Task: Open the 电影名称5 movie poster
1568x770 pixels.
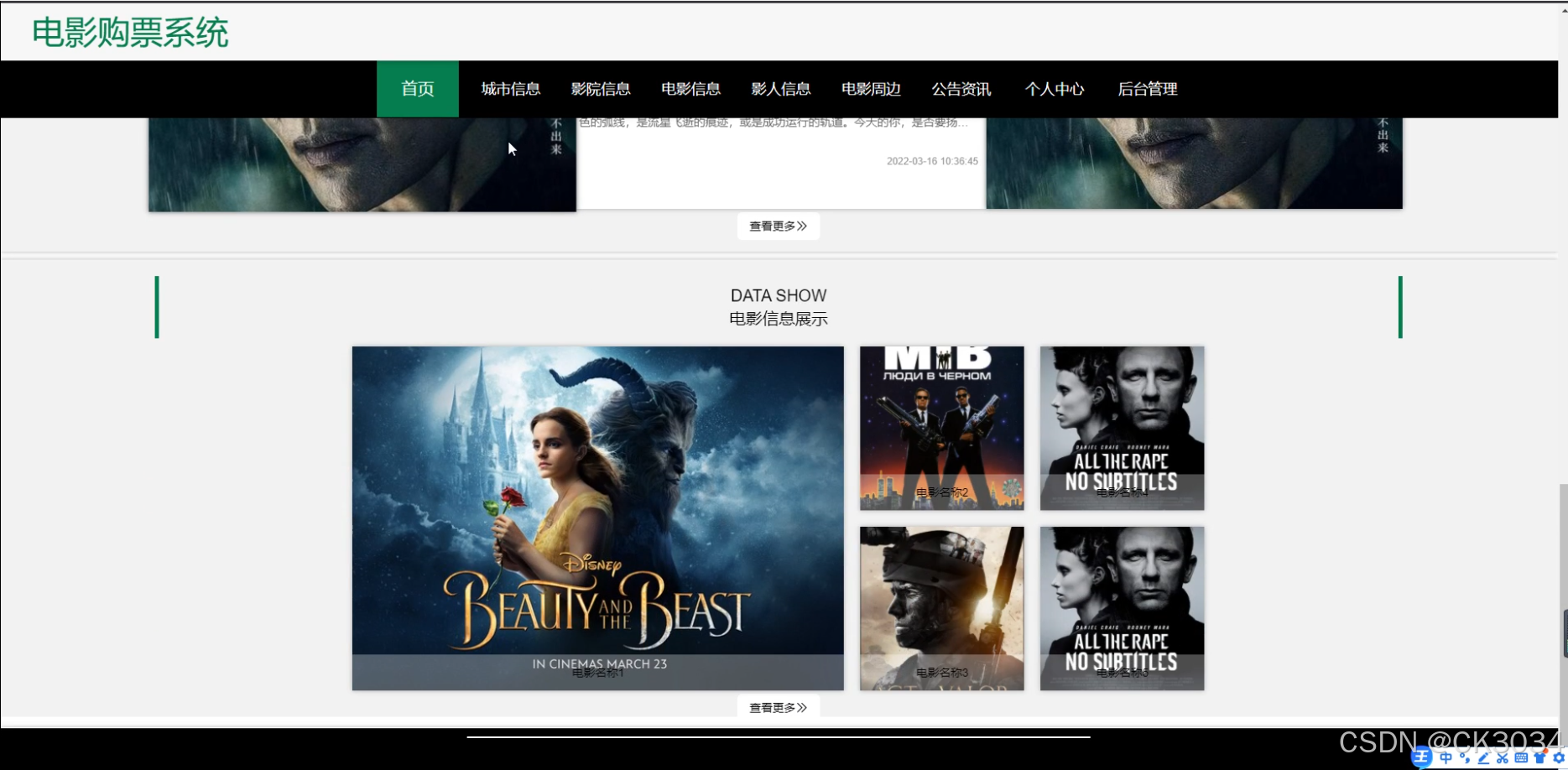Action: [x=1122, y=608]
